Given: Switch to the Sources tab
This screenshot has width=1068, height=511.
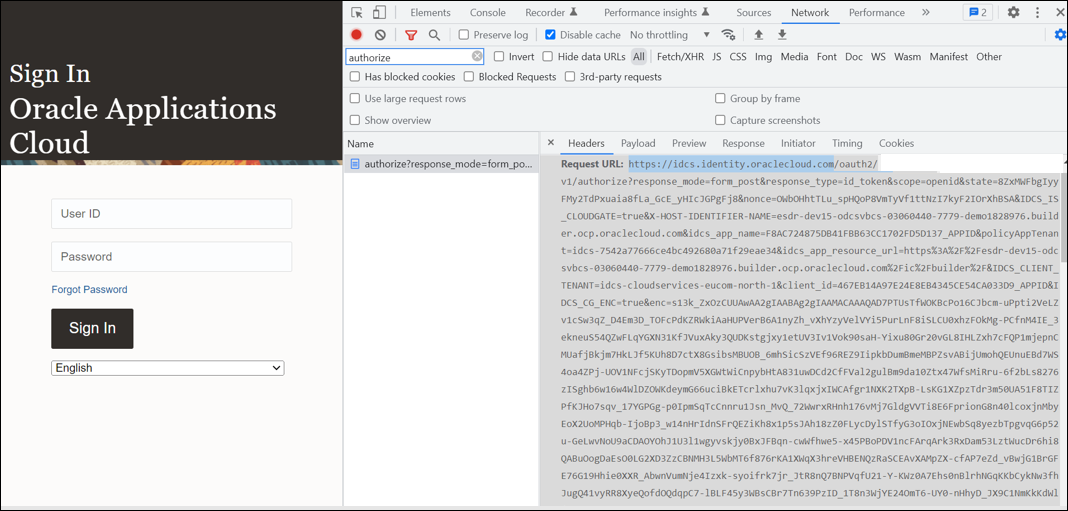Looking at the screenshot, I should coord(754,12).
